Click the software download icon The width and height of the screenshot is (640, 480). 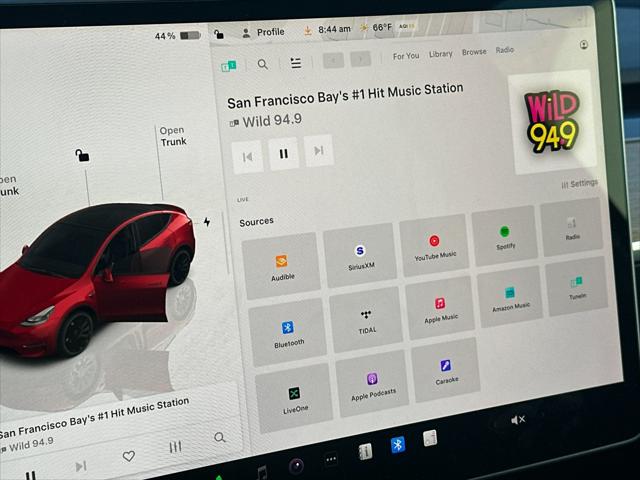pos(308,31)
